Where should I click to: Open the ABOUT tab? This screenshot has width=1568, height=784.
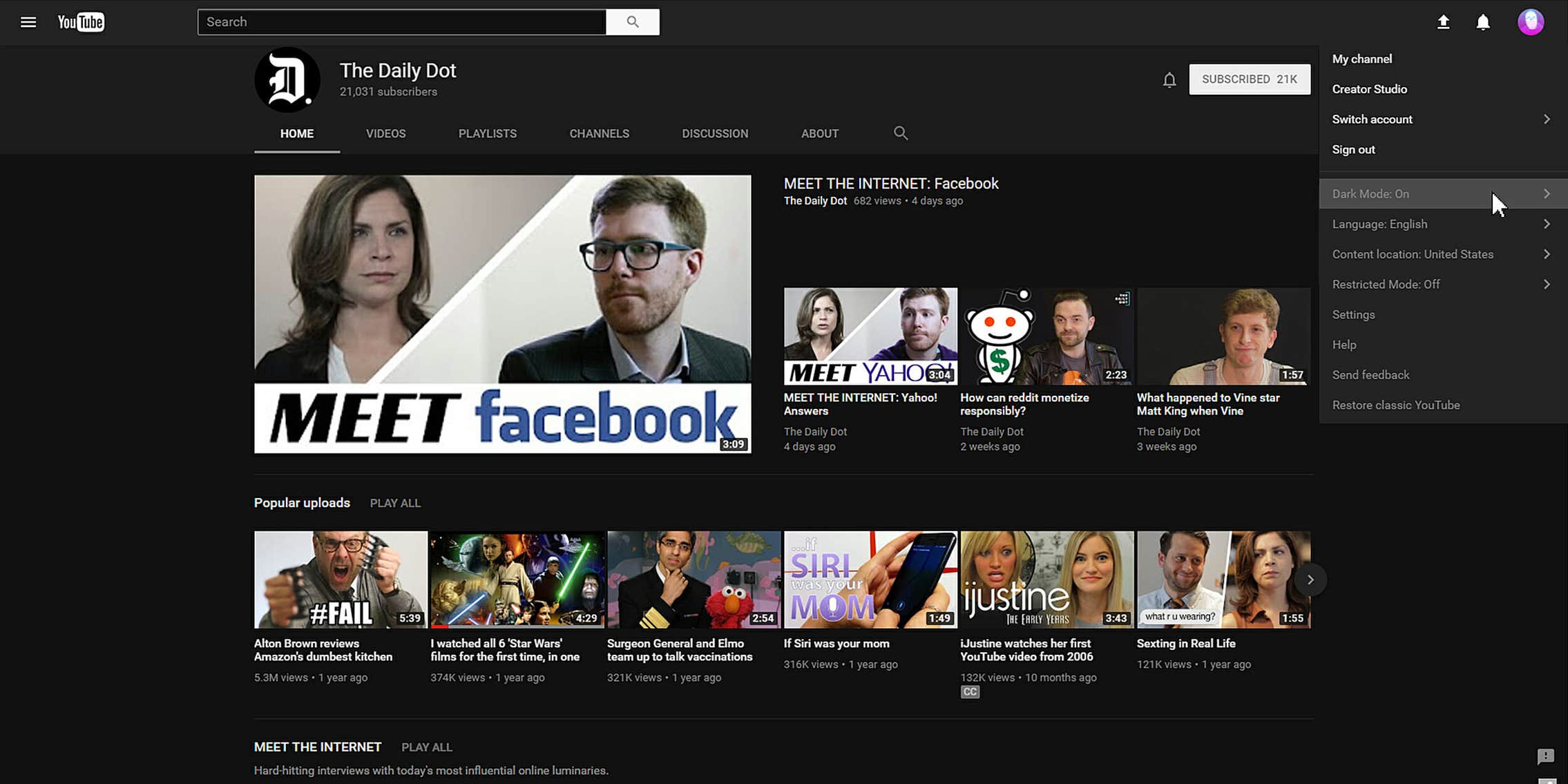820,133
